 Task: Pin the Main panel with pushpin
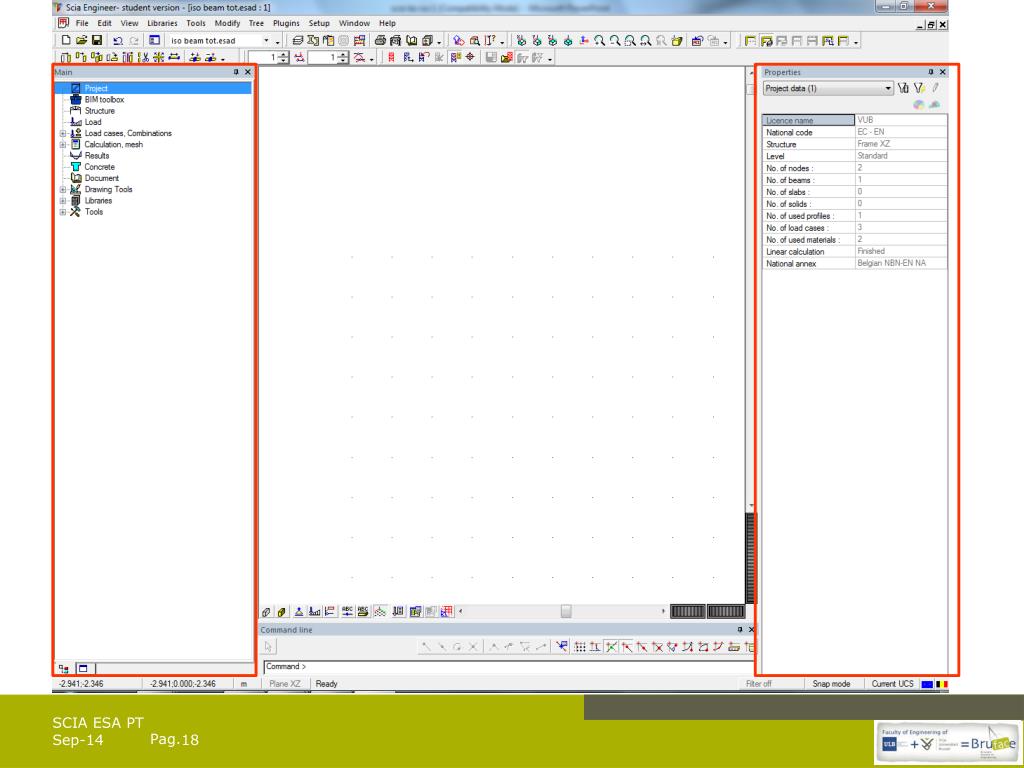pos(236,72)
